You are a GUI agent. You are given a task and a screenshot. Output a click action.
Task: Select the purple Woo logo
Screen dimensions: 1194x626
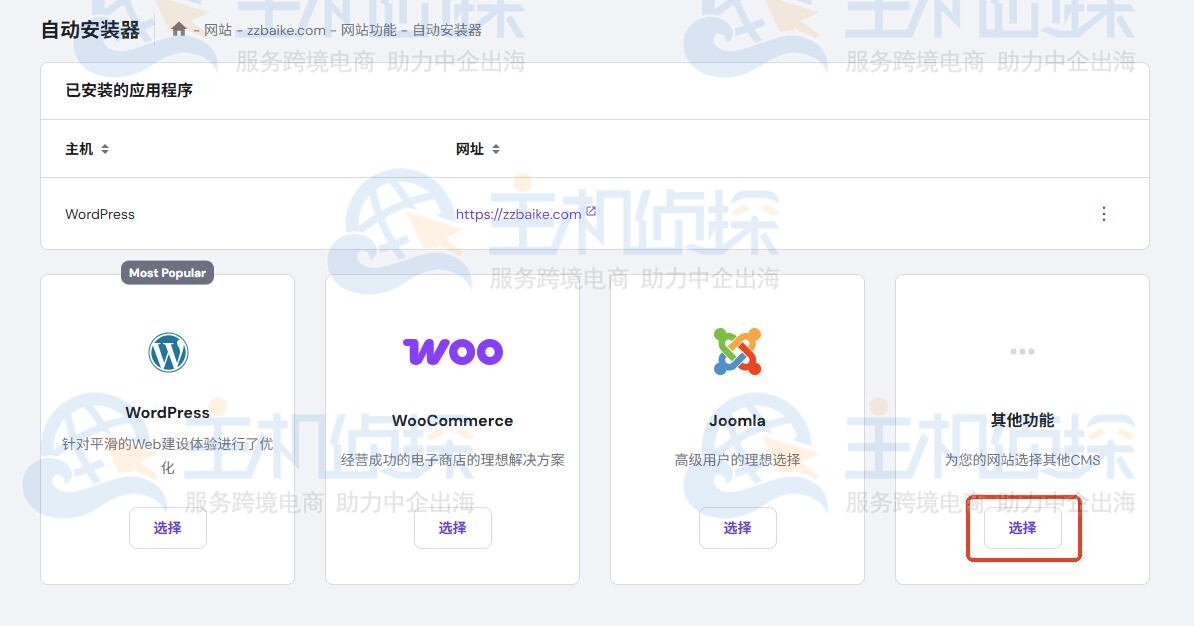pos(452,352)
